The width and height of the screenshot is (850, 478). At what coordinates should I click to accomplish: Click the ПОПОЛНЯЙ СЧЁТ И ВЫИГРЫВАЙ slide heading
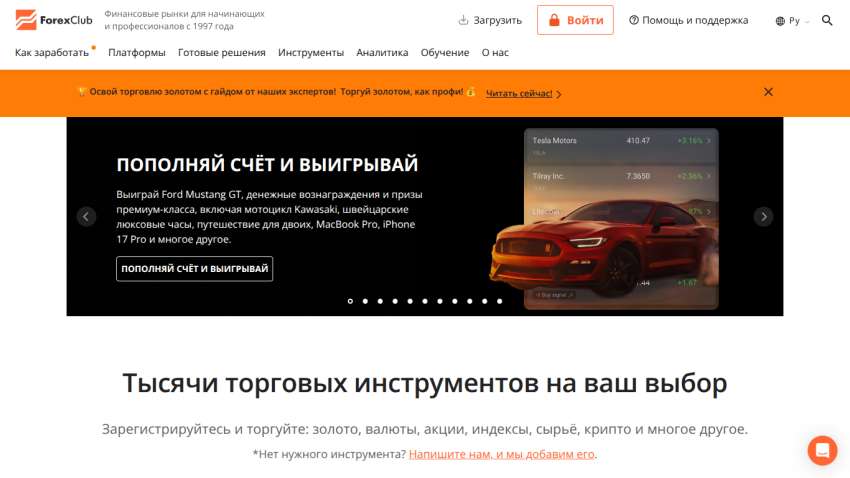pos(267,164)
